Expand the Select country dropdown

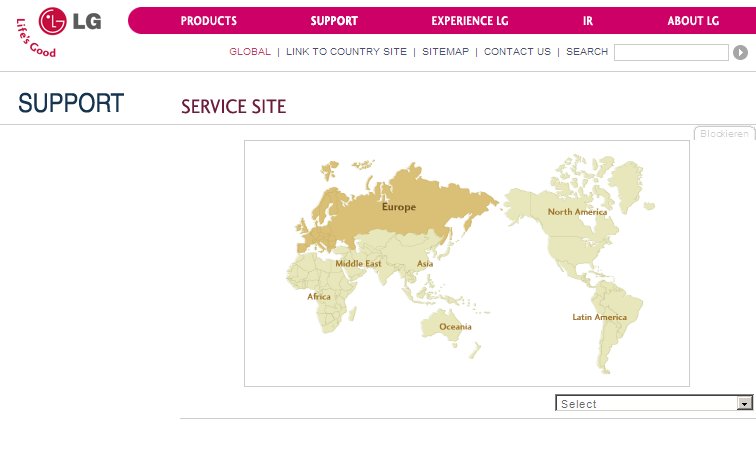[646, 403]
